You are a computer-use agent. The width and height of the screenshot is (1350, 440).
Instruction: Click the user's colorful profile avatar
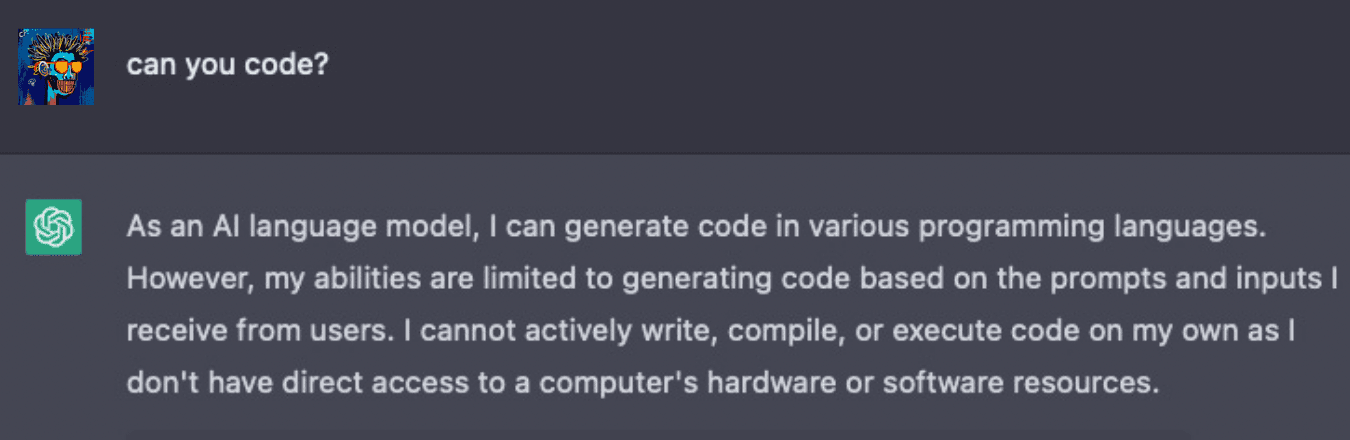coord(56,67)
